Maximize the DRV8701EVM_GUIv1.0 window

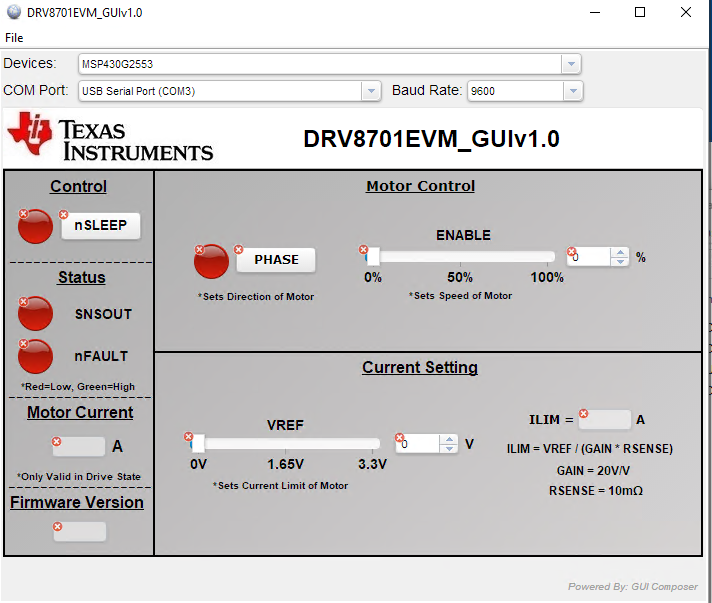click(640, 12)
